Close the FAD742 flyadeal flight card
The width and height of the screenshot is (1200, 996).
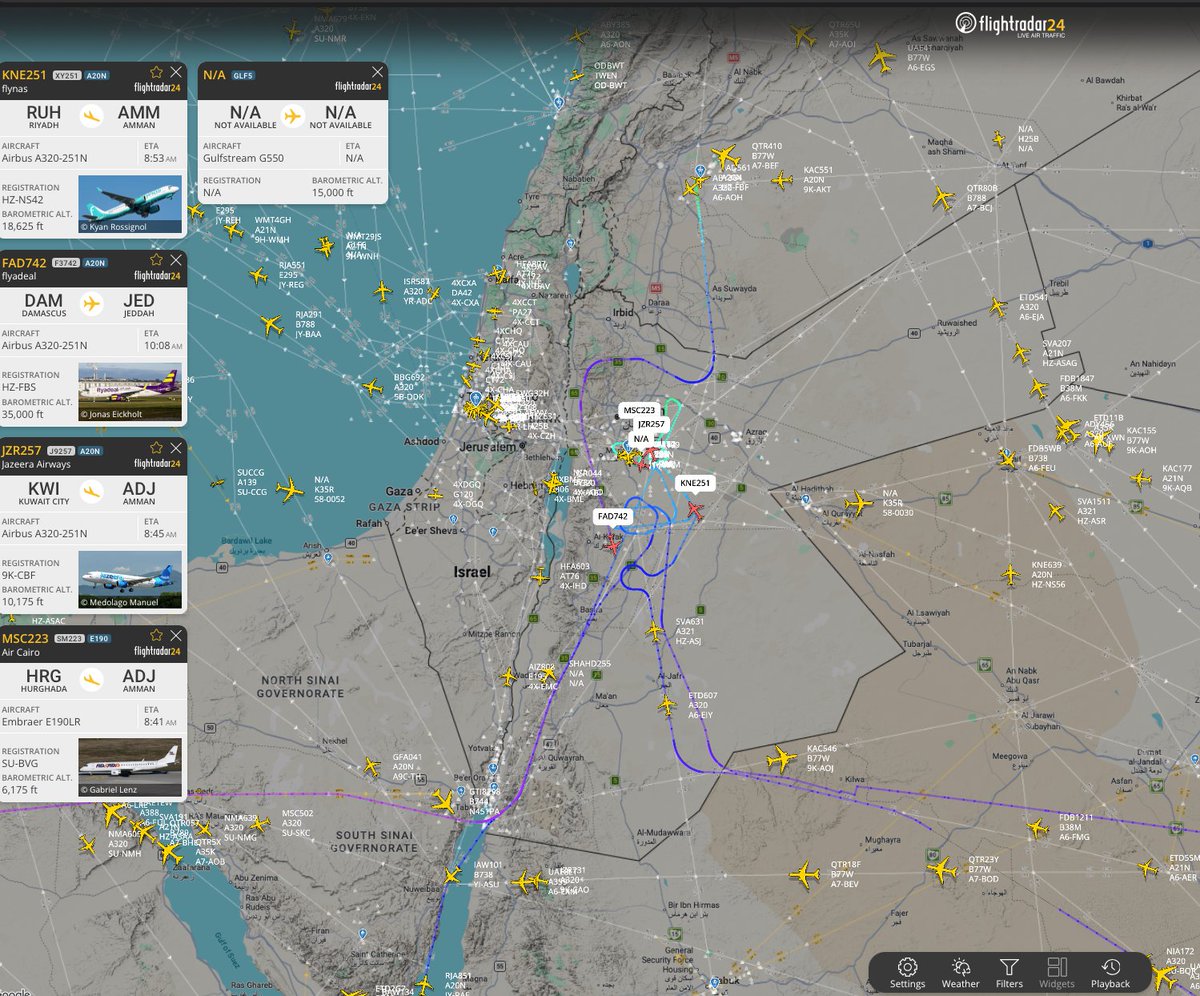[176, 260]
